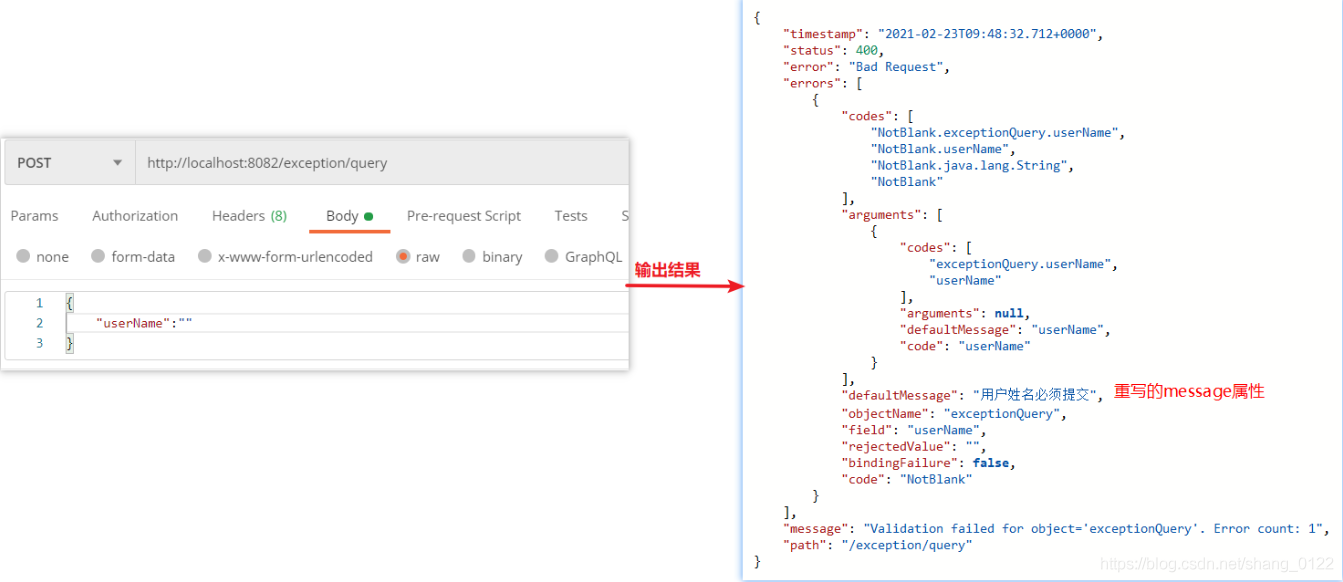Click line 2 of body editor
The image size is (1343, 582).
(347, 323)
